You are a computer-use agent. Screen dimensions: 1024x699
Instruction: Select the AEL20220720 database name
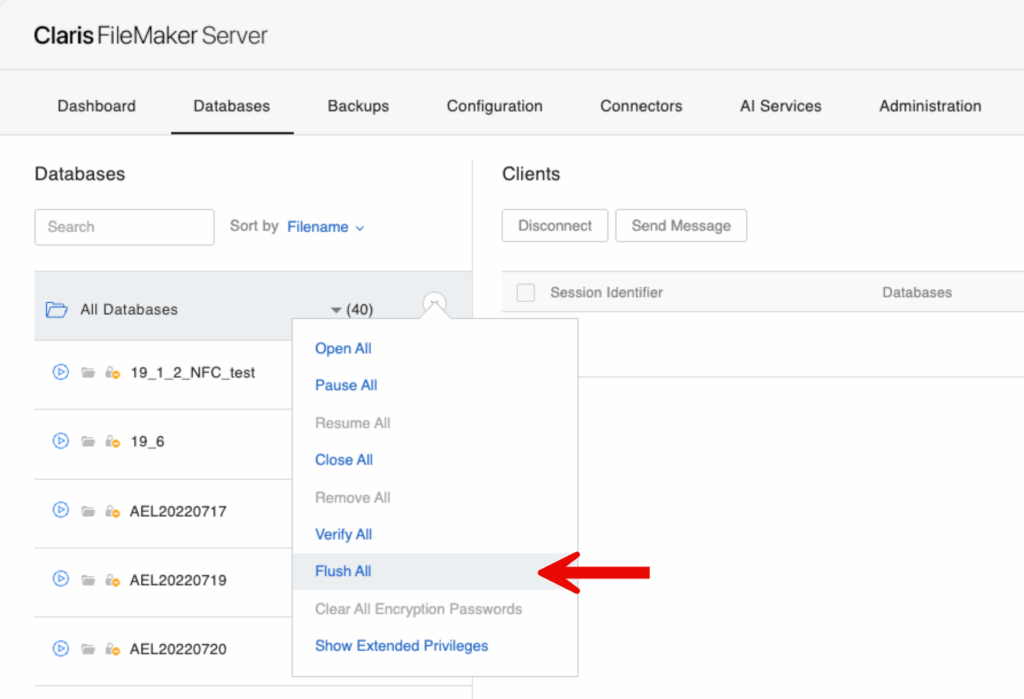tap(178, 649)
